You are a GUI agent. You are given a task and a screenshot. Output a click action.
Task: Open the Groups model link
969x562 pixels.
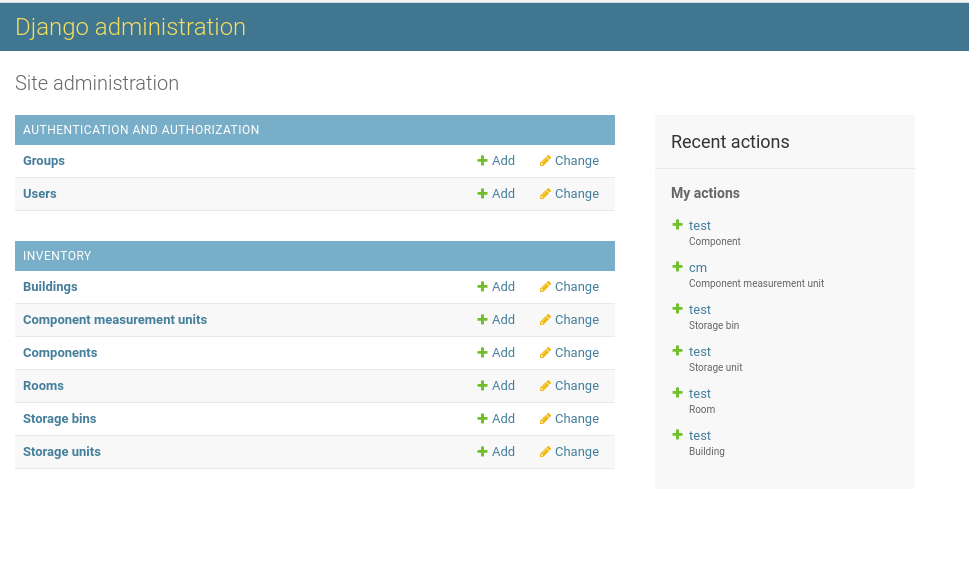point(44,161)
